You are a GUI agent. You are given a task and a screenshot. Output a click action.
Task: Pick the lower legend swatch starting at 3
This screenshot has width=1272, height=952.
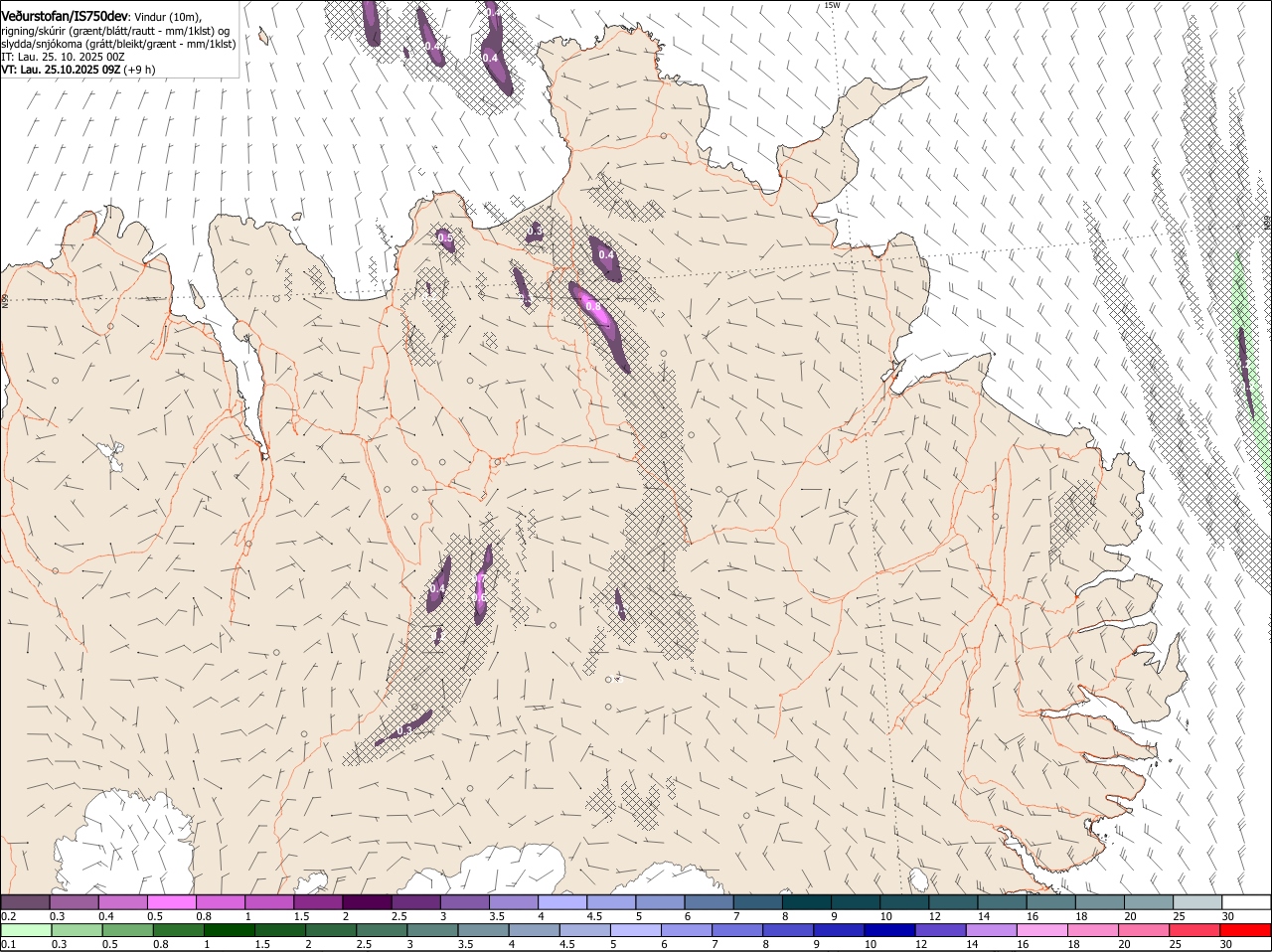(x=432, y=930)
